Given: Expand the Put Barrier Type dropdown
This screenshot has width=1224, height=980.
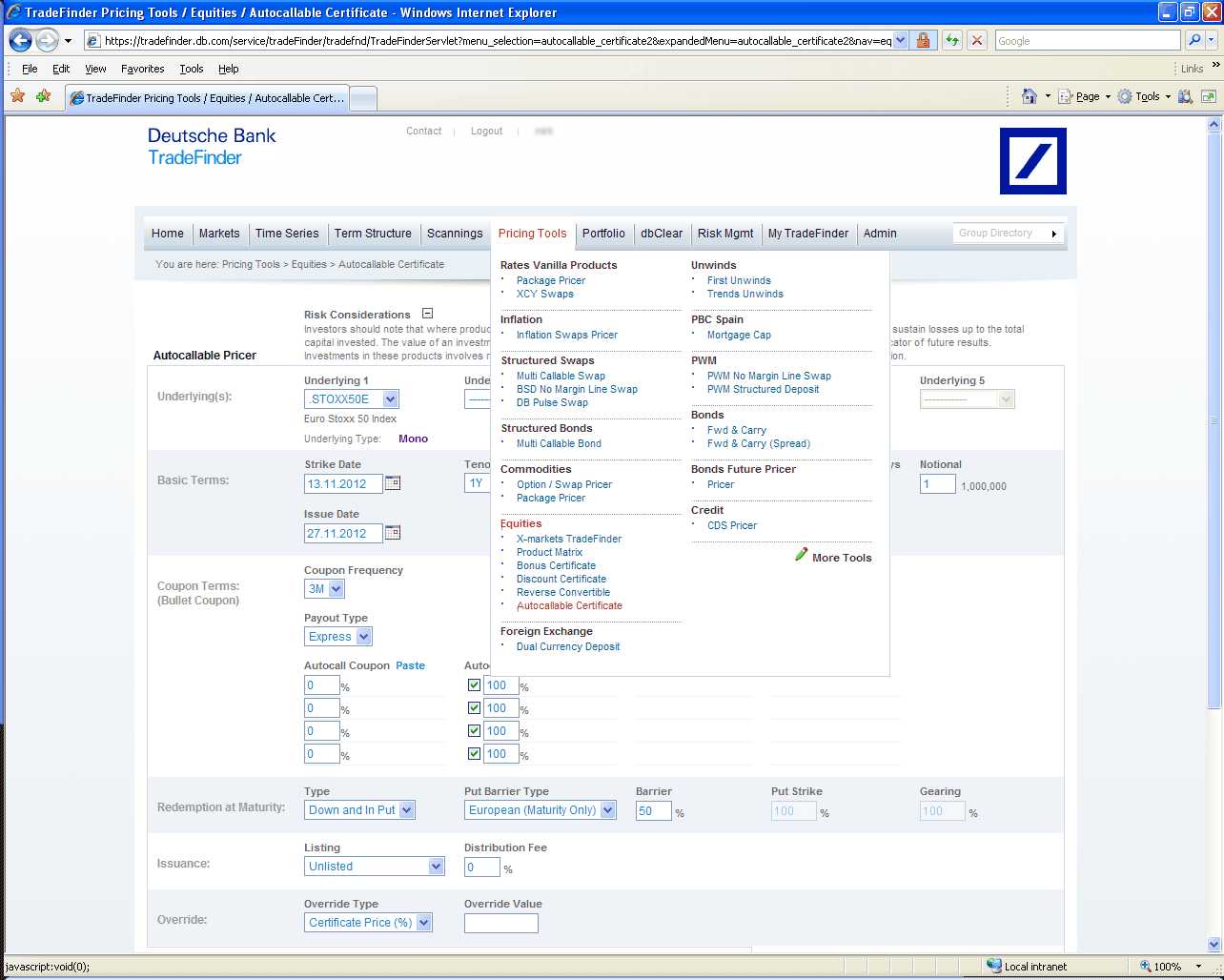Looking at the screenshot, I should 607,810.
